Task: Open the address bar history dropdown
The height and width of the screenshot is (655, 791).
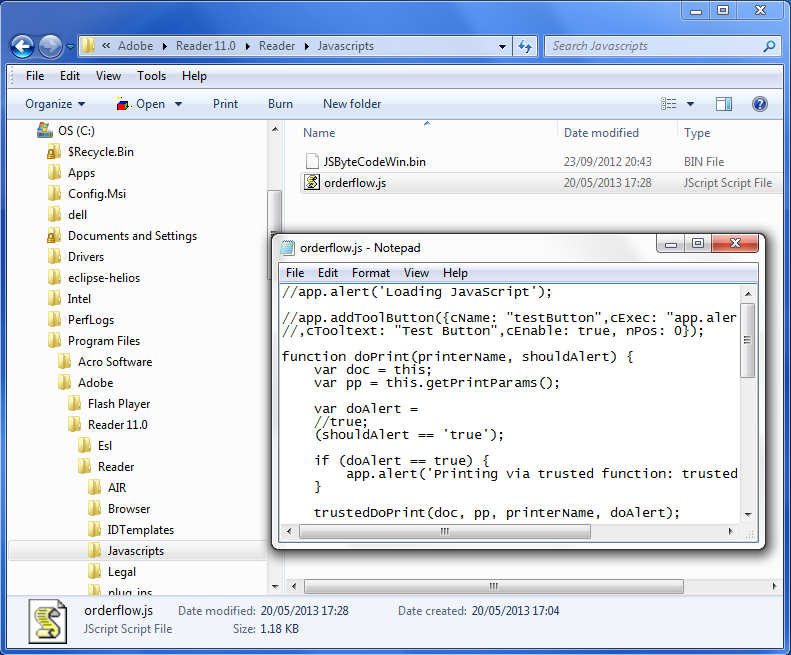Action: click(502, 46)
